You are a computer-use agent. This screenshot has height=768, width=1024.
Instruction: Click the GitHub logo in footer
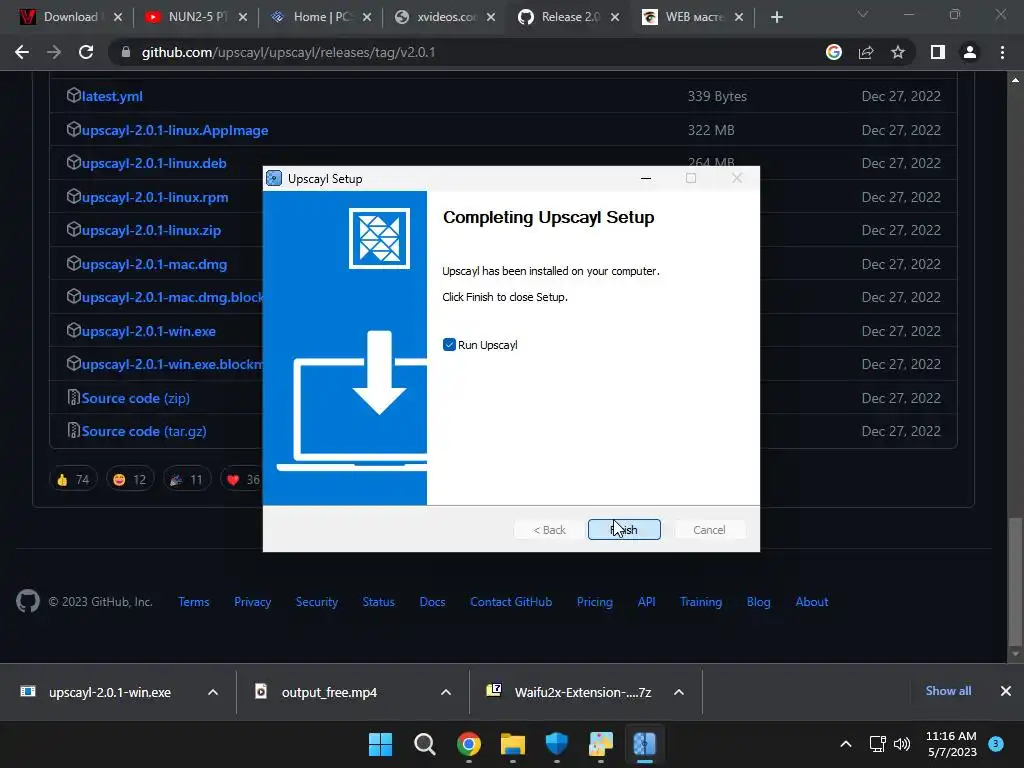point(27,601)
